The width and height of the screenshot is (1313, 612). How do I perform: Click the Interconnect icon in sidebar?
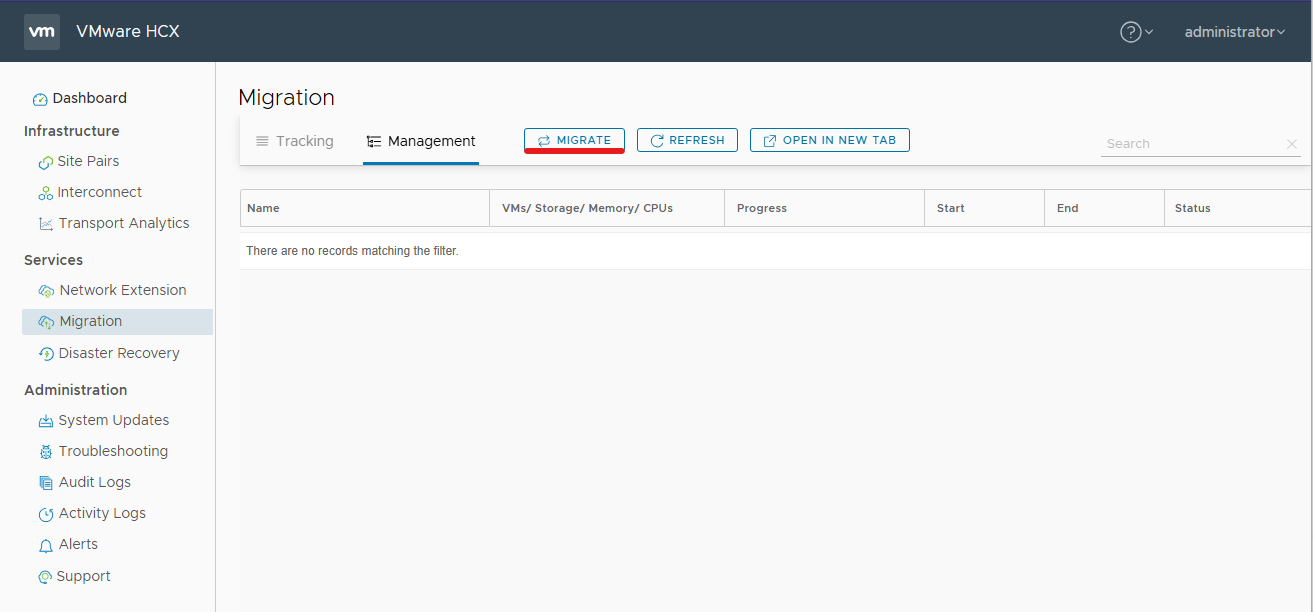pyautogui.click(x=45, y=193)
